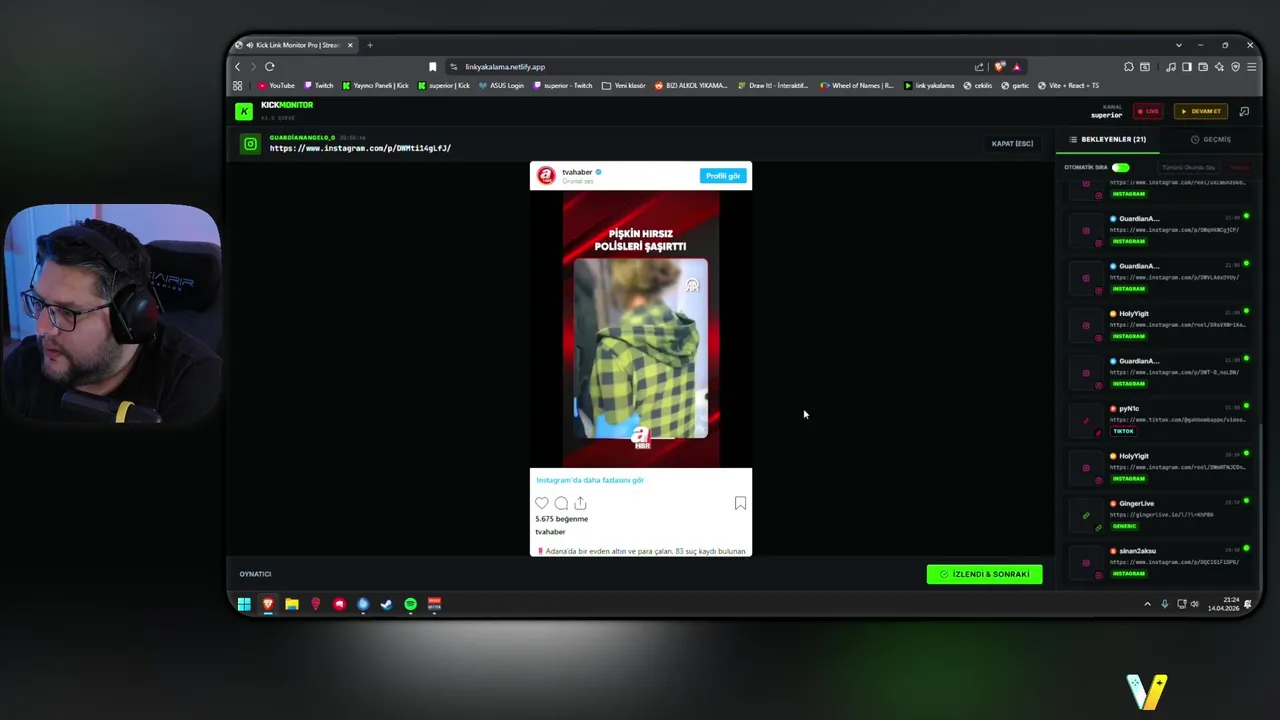This screenshot has height=720, width=1280.
Task: Open File Explorer from the taskbar
Action: (292, 604)
